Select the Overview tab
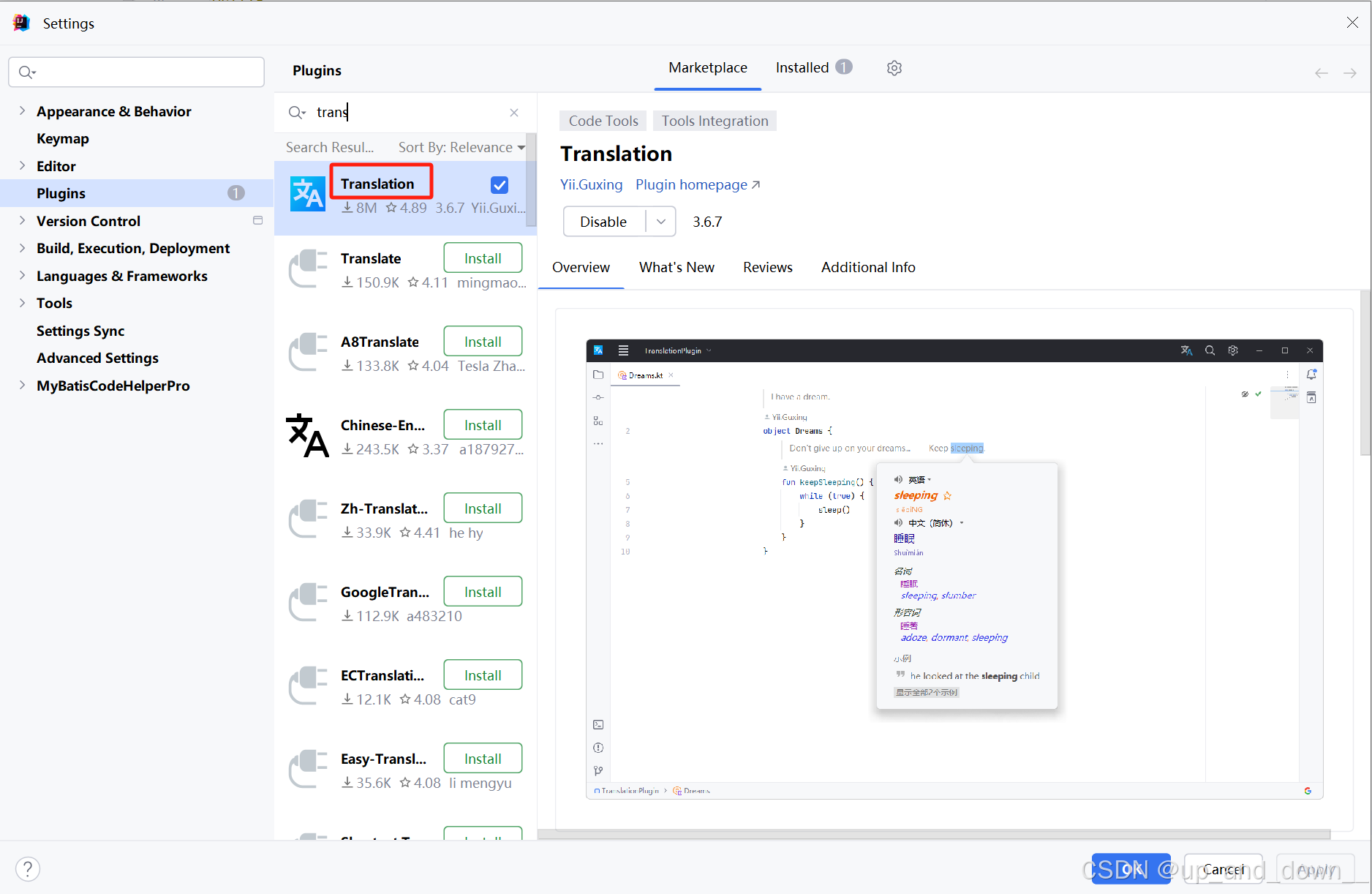This screenshot has height=894, width=1372. (581, 268)
